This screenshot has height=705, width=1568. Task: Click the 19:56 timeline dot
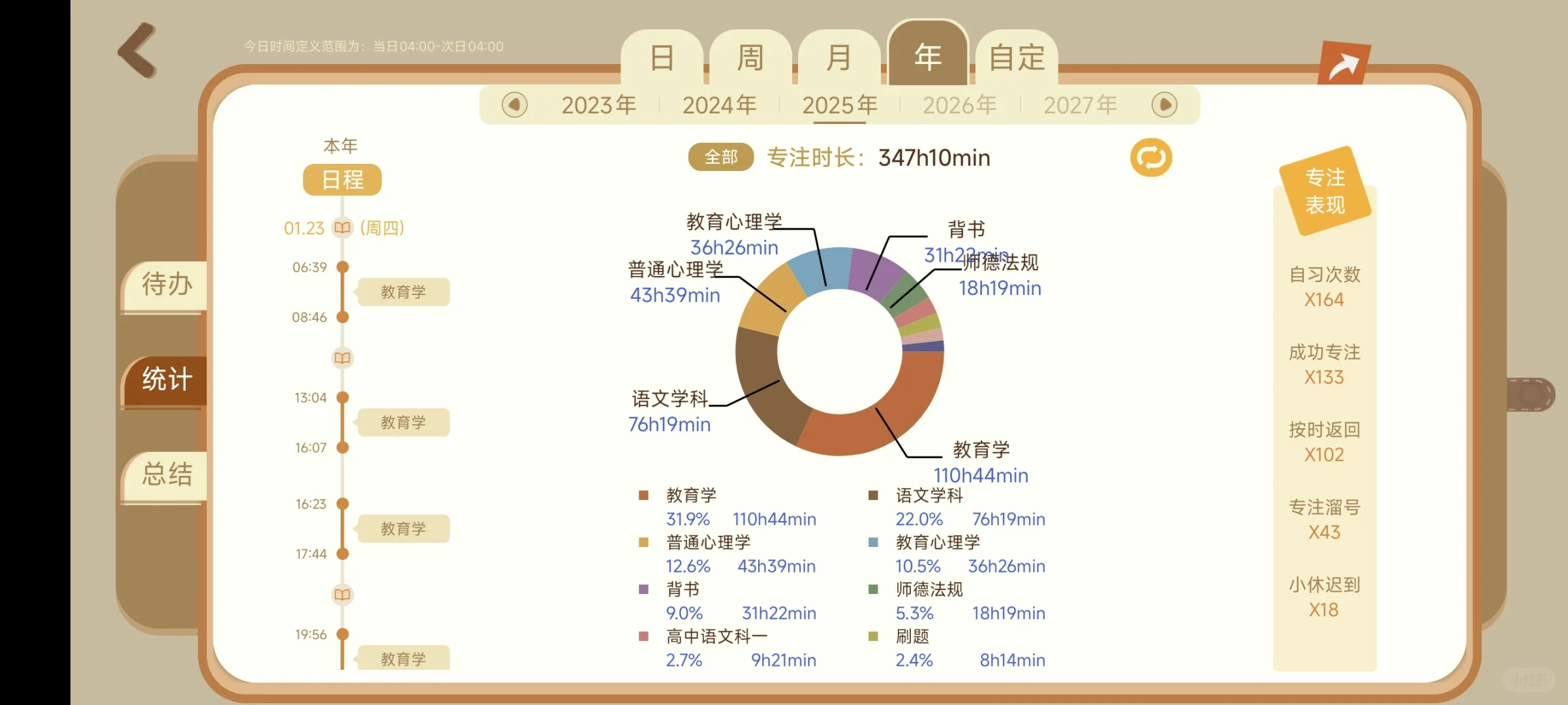pyautogui.click(x=342, y=634)
